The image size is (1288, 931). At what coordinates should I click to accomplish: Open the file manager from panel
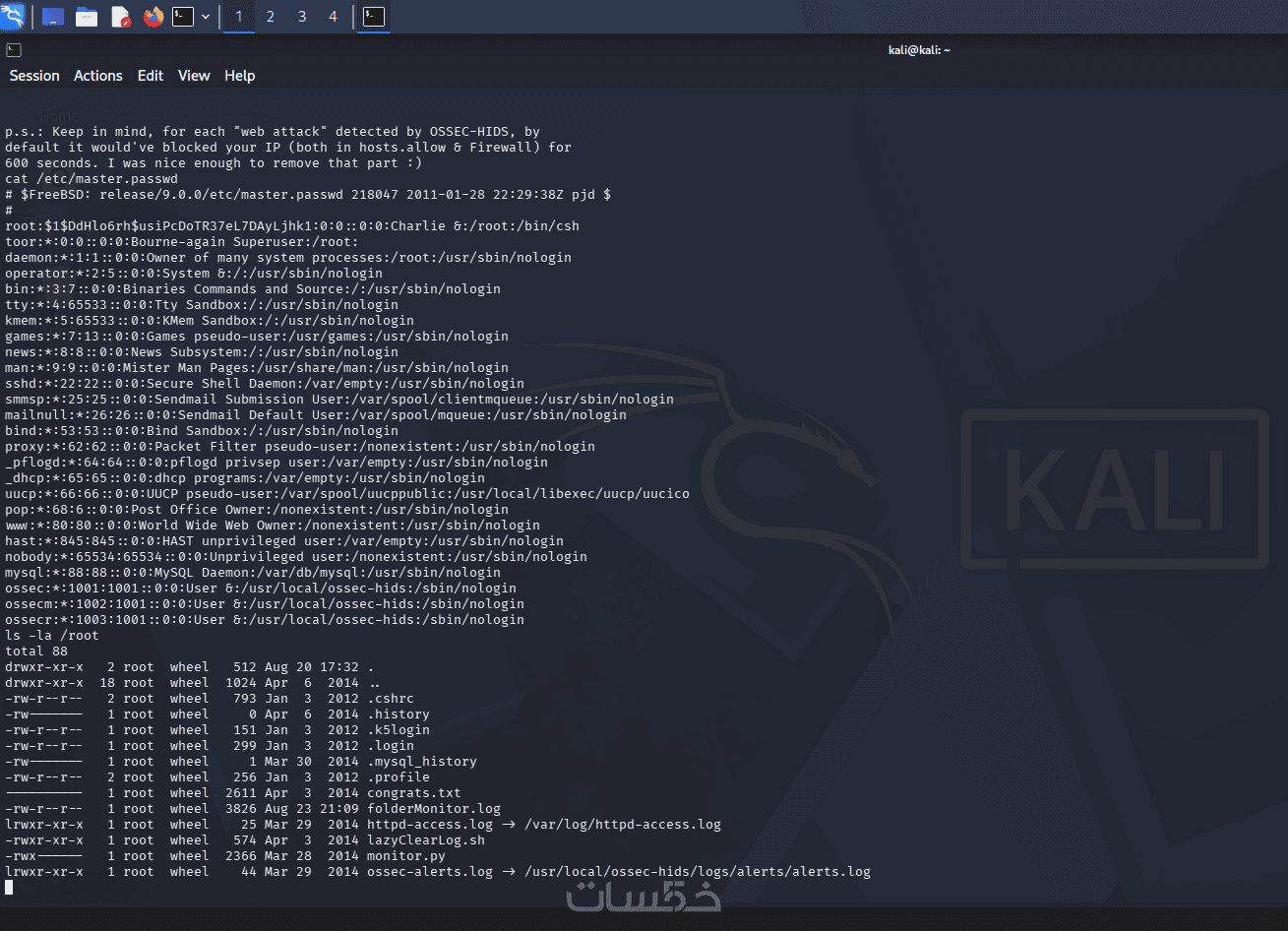(x=87, y=17)
